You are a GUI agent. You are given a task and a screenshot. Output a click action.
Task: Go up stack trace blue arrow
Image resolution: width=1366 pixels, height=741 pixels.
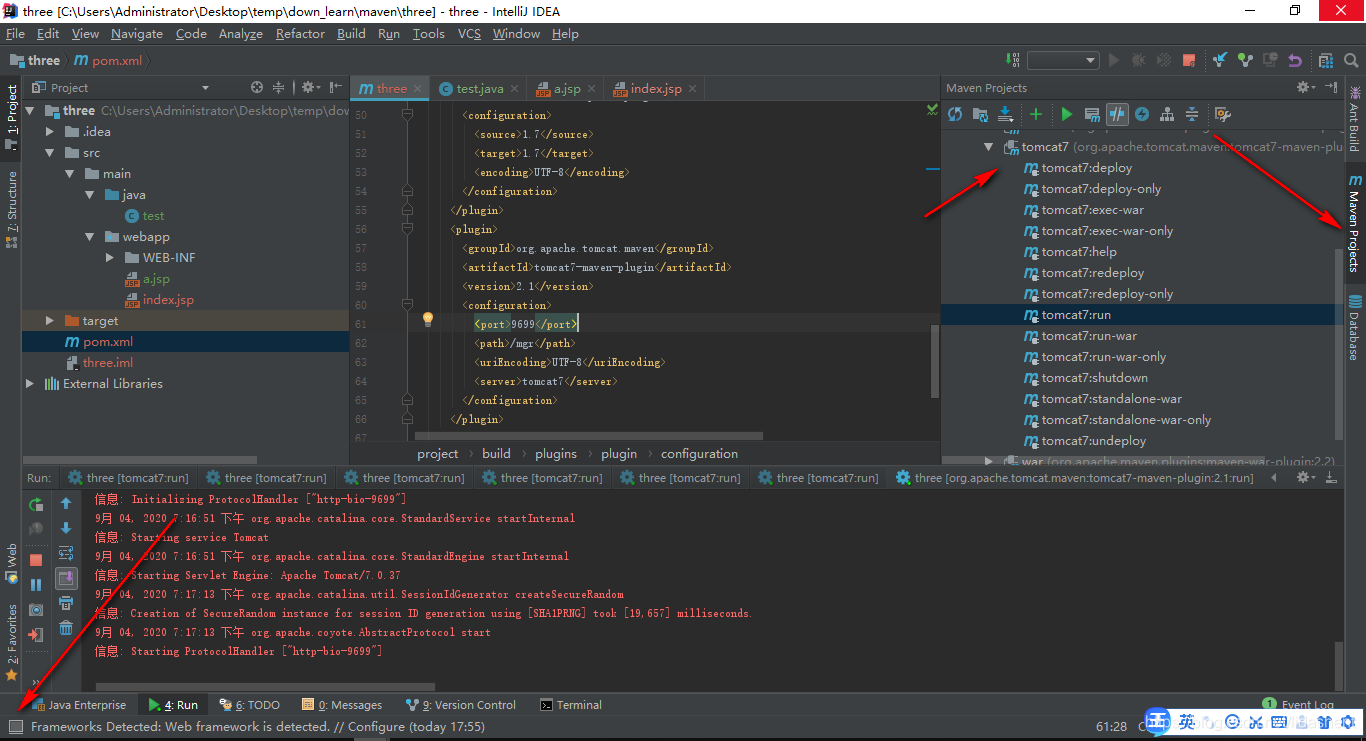point(66,503)
